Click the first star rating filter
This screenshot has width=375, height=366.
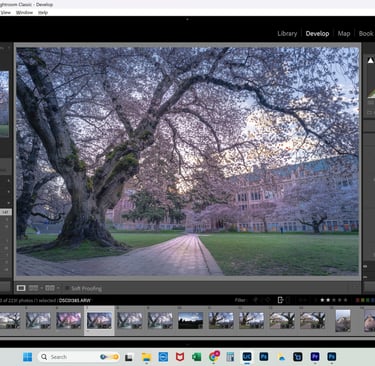(x=322, y=300)
